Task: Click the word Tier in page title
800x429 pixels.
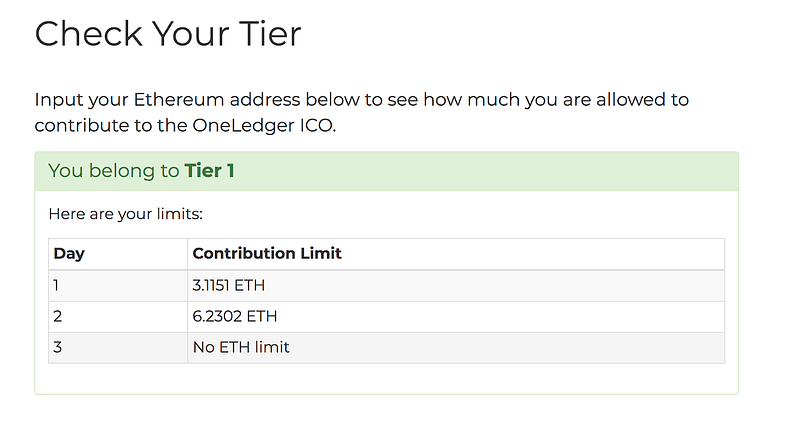Action: 270,34
